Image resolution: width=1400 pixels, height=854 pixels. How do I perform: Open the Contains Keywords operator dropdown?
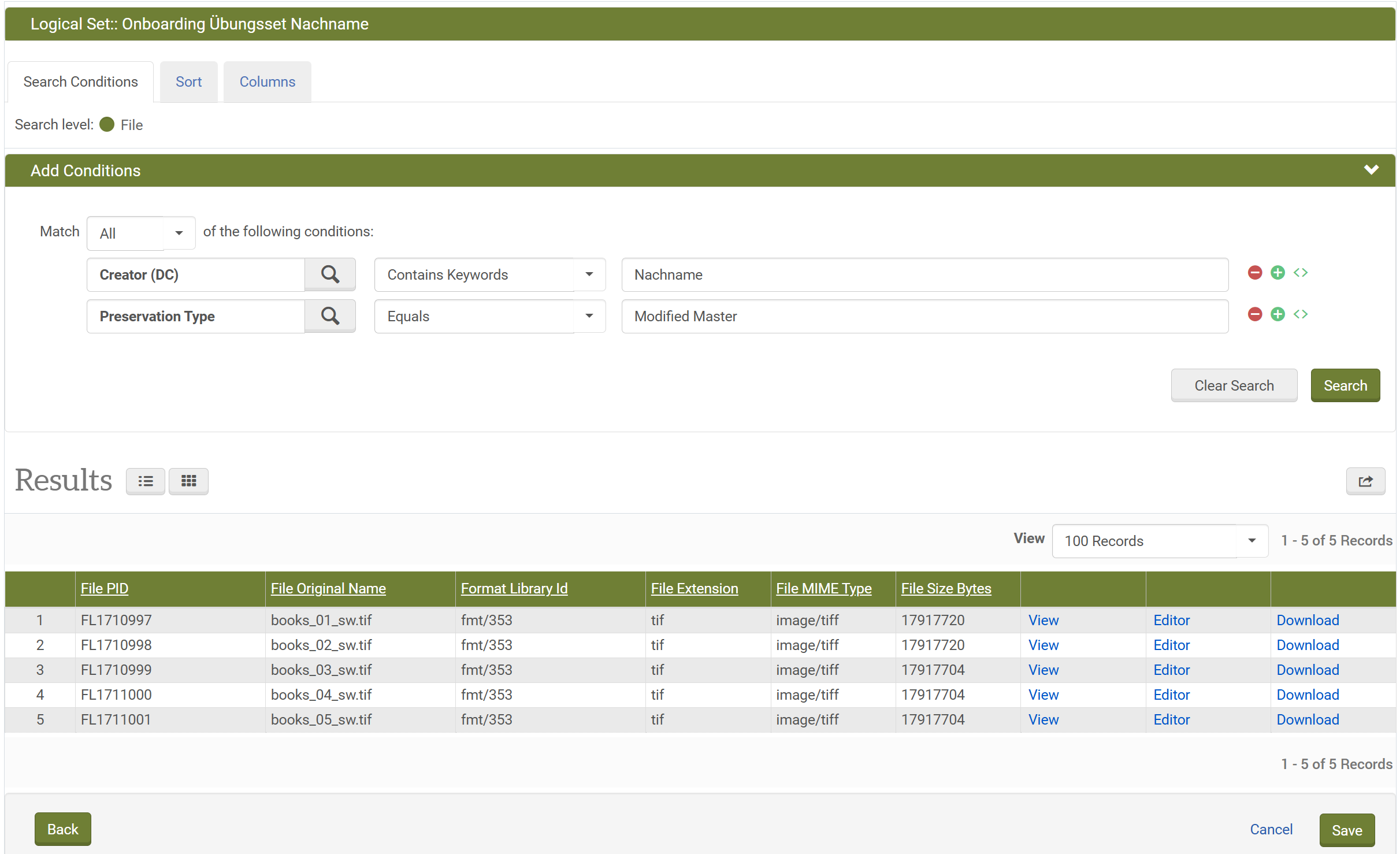click(x=489, y=275)
